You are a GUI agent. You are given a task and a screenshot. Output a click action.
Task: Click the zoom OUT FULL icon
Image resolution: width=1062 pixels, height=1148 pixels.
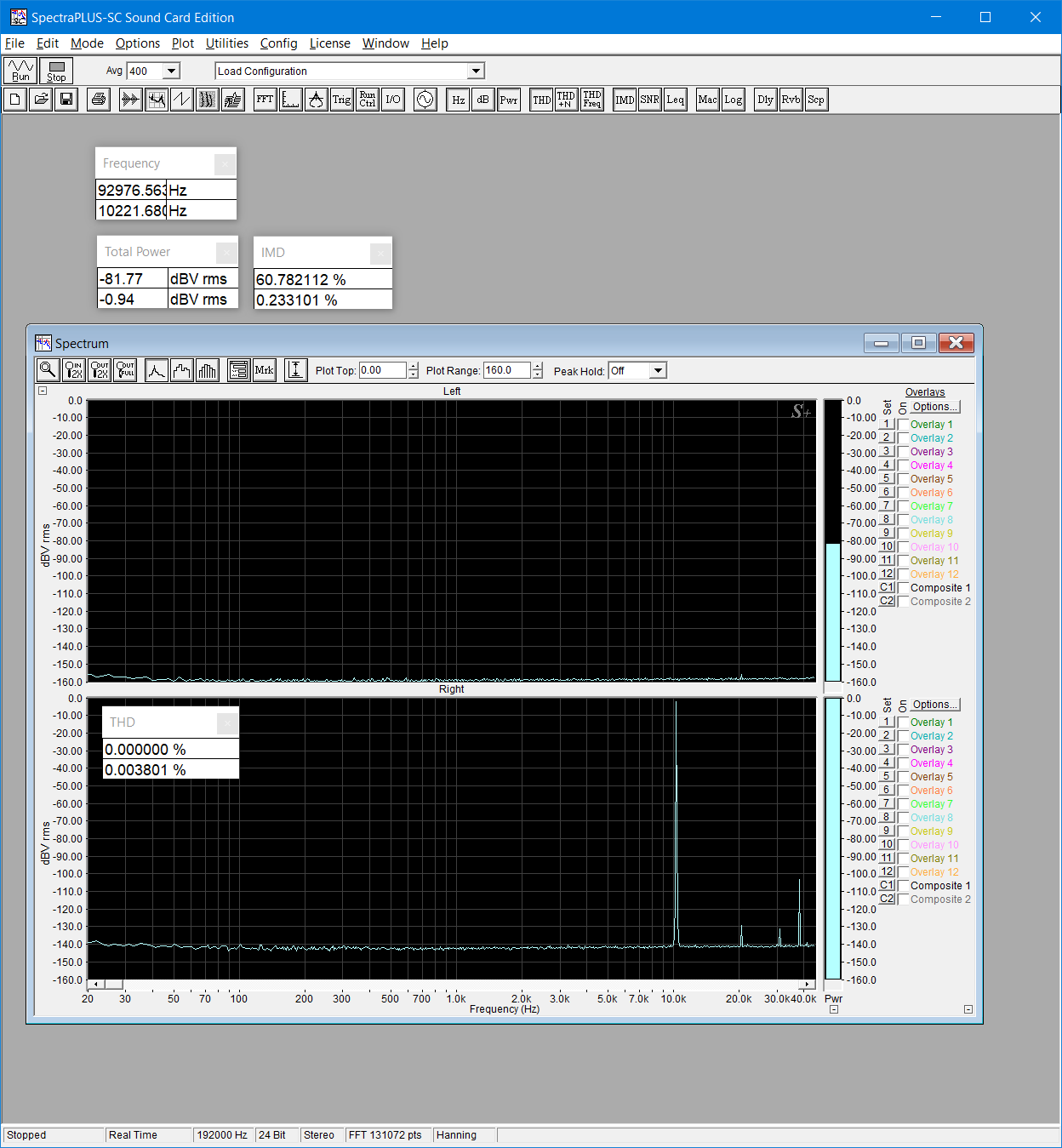click(x=125, y=370)
